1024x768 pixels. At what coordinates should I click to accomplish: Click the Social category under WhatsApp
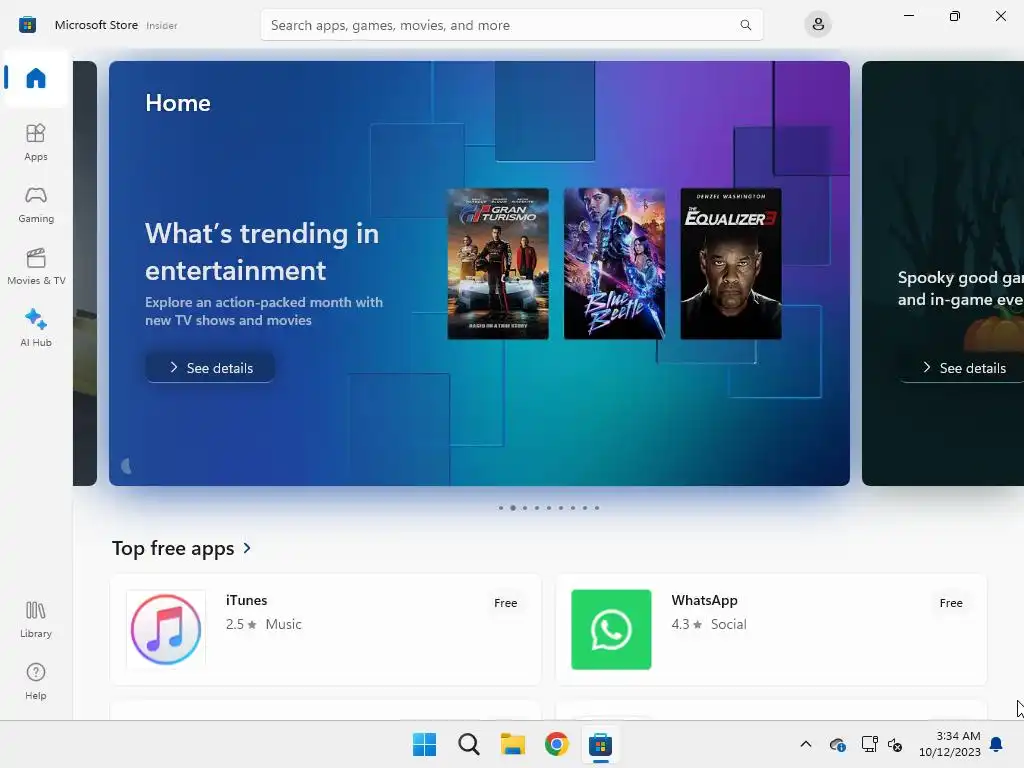coord(728,624)
